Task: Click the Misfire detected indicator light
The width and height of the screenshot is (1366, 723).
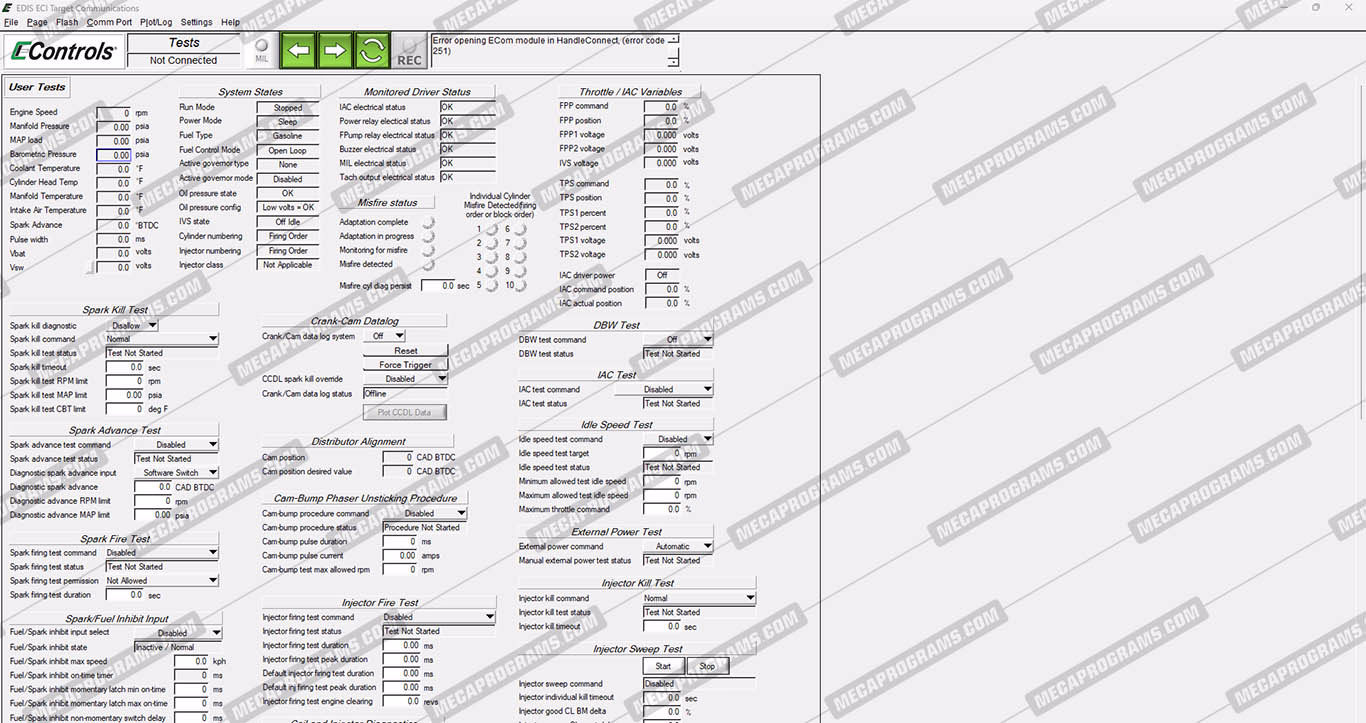Action: (x=429, y=265)
